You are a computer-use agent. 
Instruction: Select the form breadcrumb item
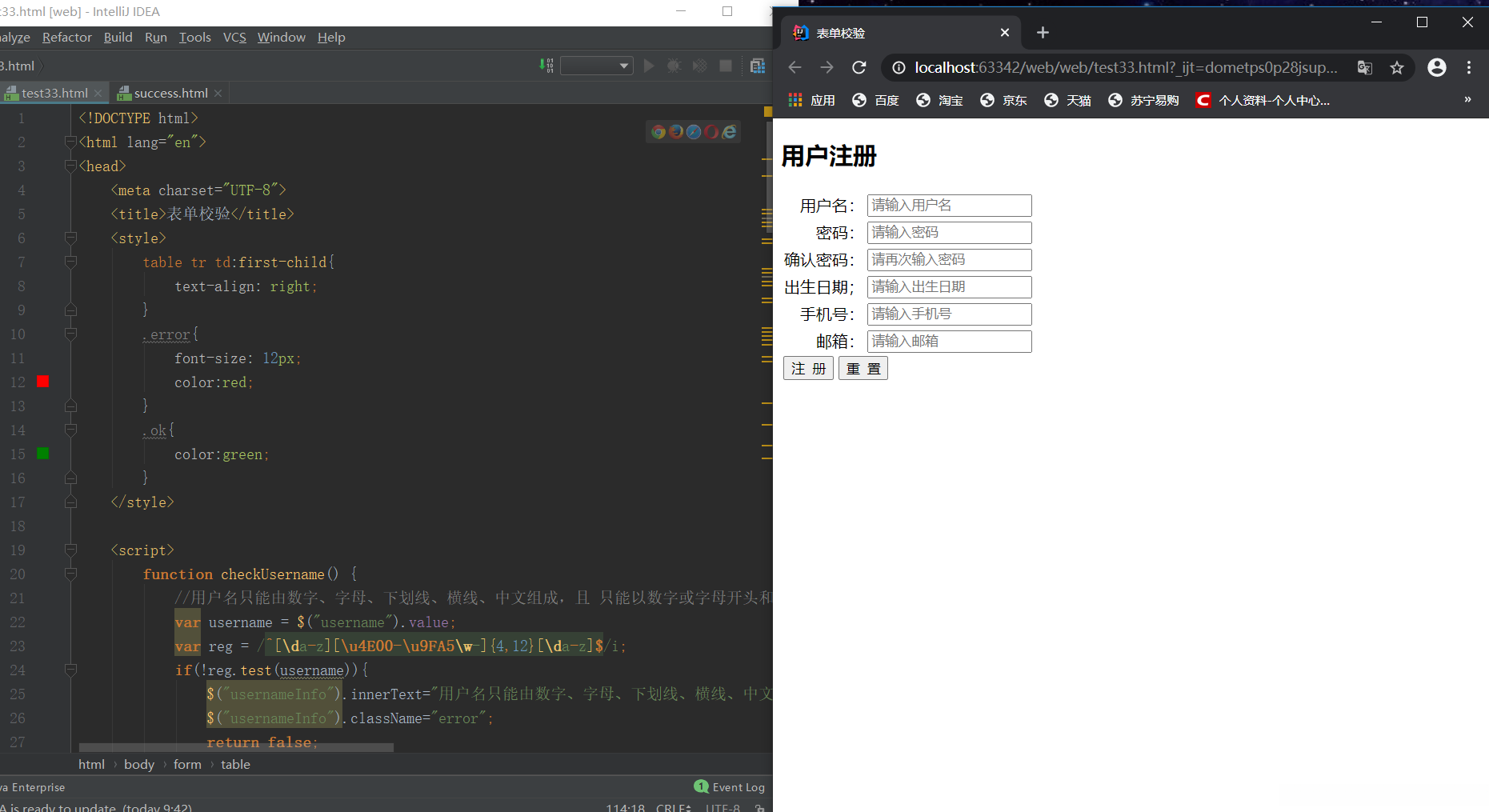point(187,764)
